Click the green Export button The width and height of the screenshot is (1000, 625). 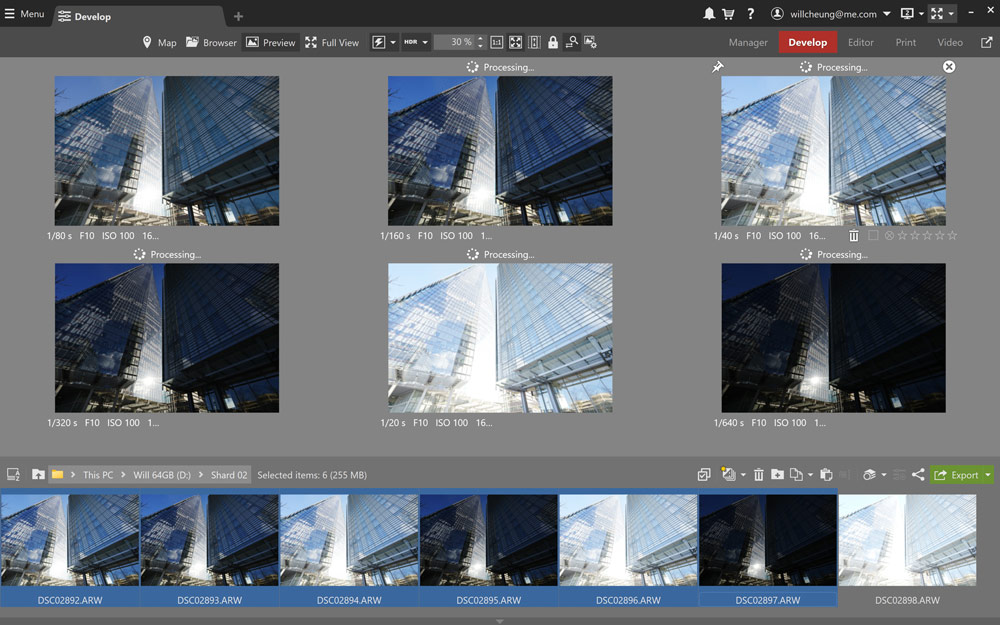coord(956,475)
